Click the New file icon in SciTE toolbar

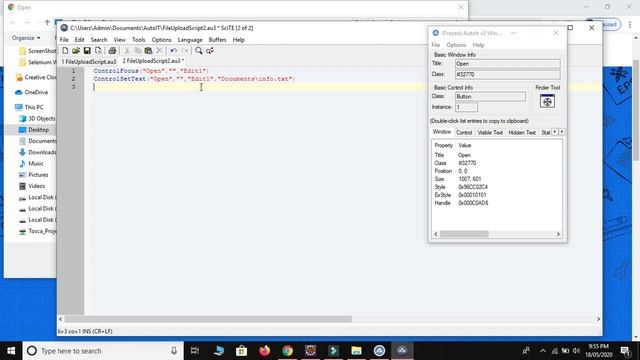(x=65, y=51)
